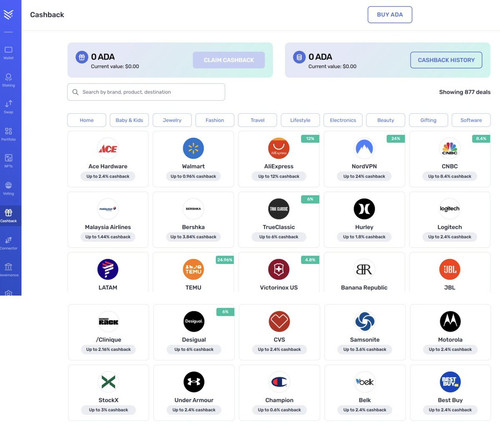Click the CNBC peacock logo
The width and height of the screenshot is (500, 430).
pyautogui.click(x=449, y=148)
